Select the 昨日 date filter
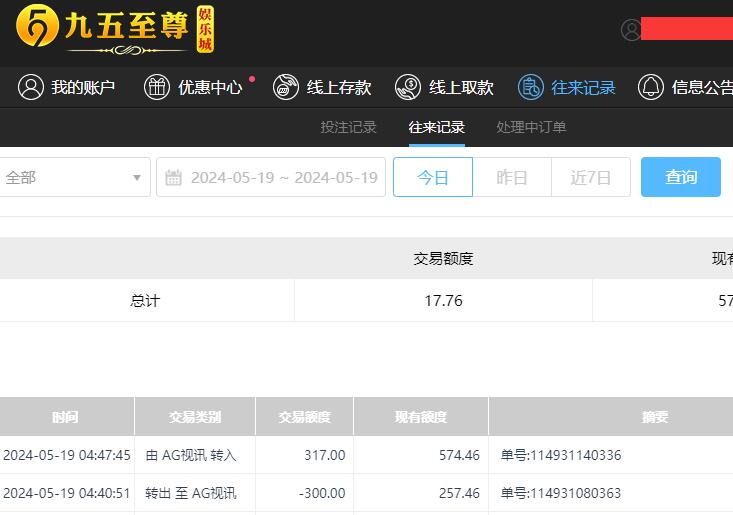Image resolution: width=733 pixels, height=515 pixels. [x=512, y=177]
